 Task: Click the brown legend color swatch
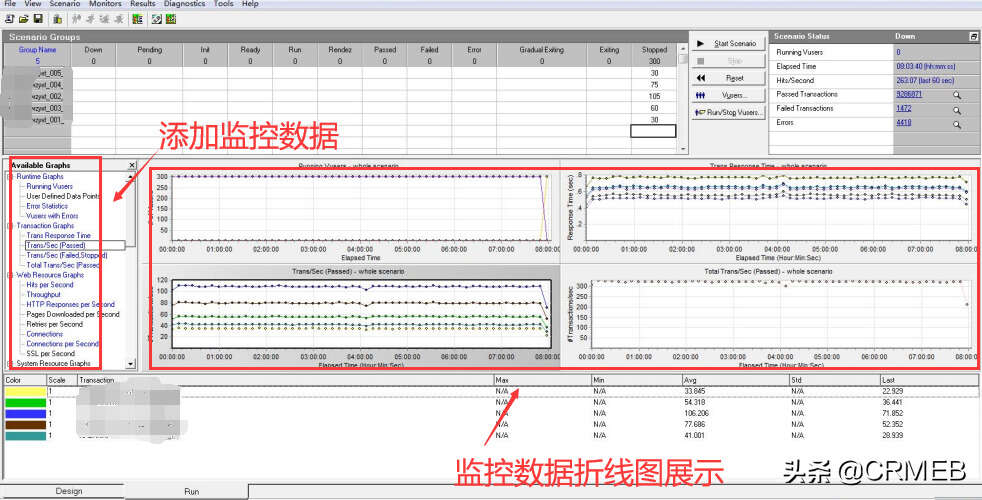click(x=26, y=425)
